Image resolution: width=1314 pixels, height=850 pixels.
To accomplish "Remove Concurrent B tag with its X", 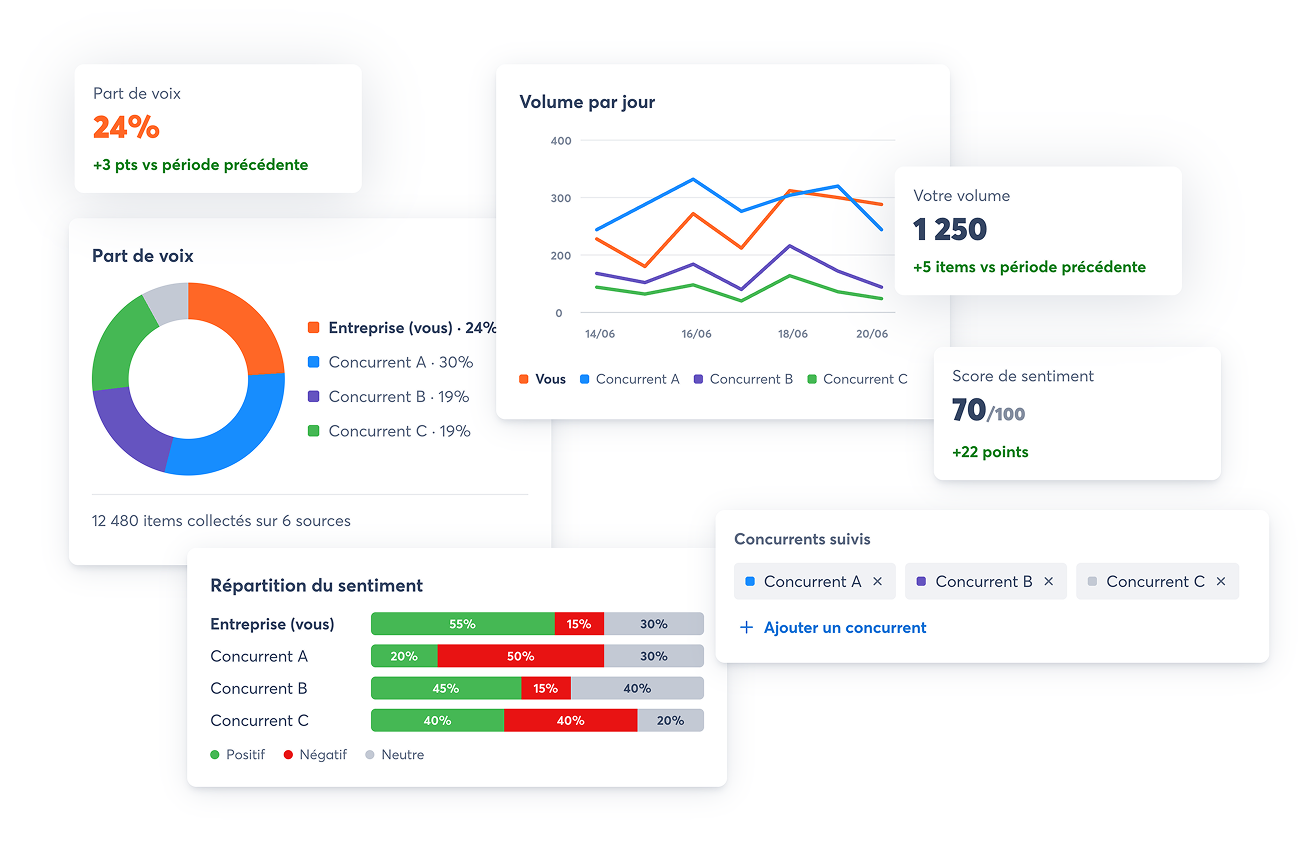I will click(1049, 581).
